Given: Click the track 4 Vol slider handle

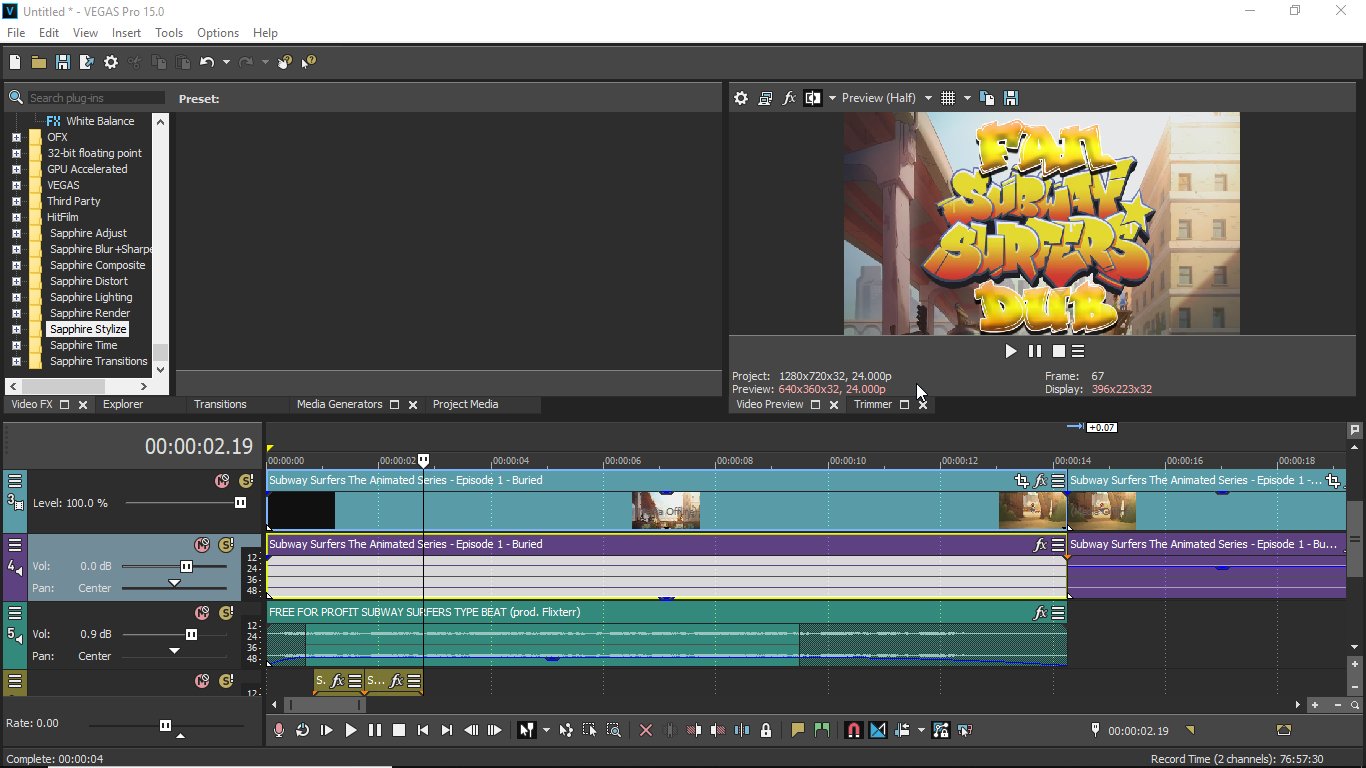Looking at the screenshot, I should pyautogui.click(x=186, y=566).
